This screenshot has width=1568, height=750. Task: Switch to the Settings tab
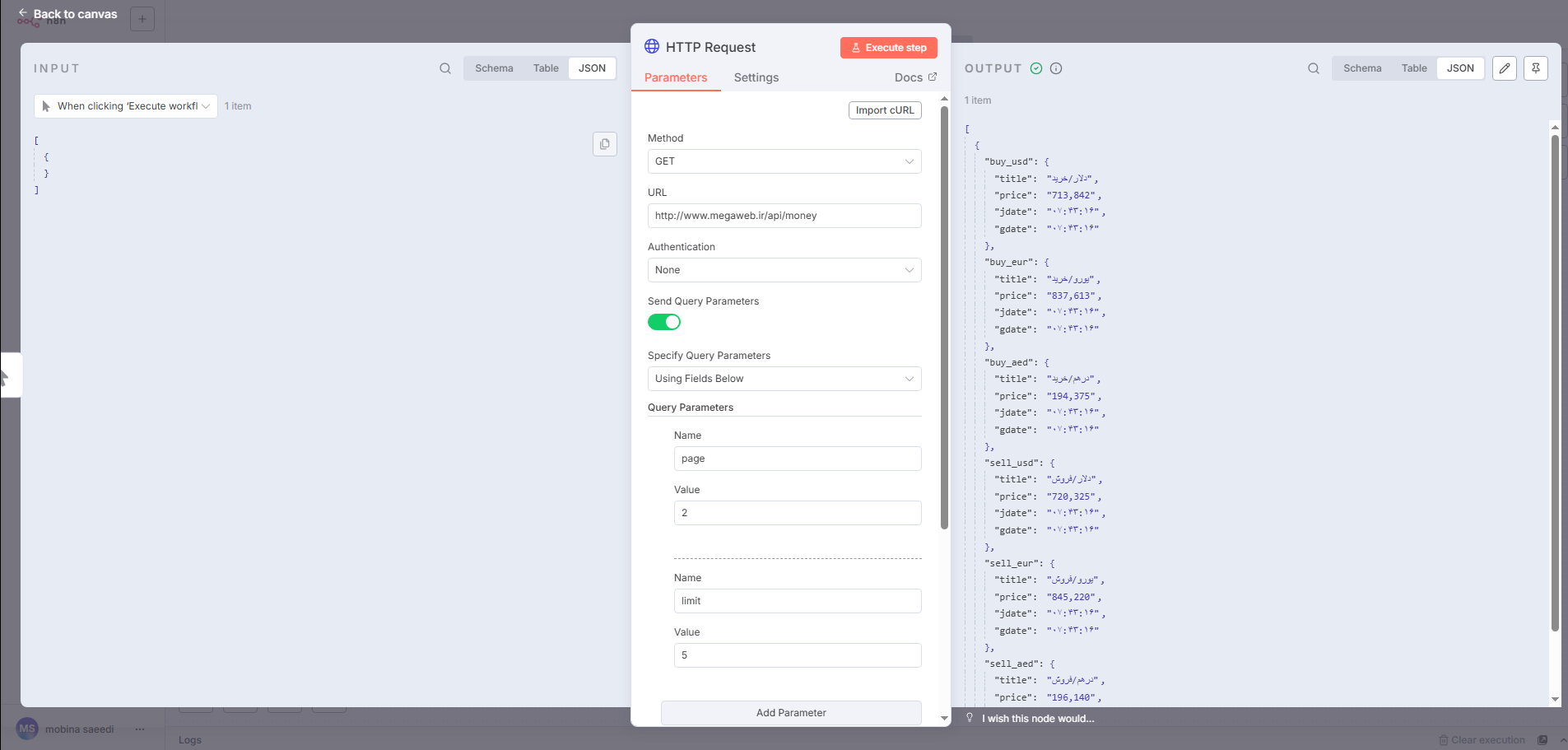pos(756,77)
